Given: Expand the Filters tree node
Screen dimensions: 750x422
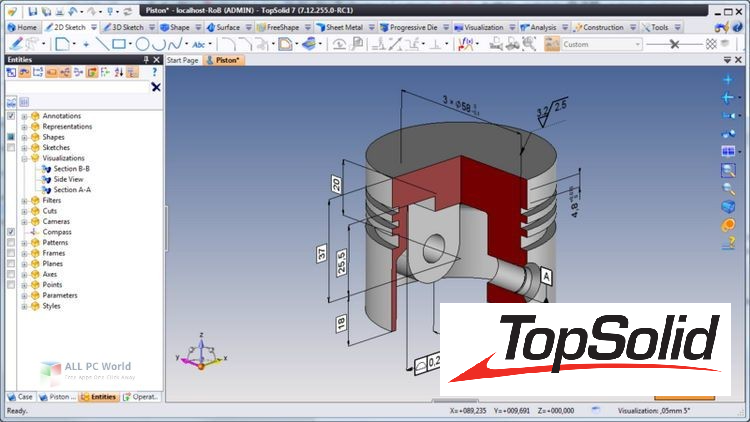Looking at the screenshot, I should click(24, 200).
